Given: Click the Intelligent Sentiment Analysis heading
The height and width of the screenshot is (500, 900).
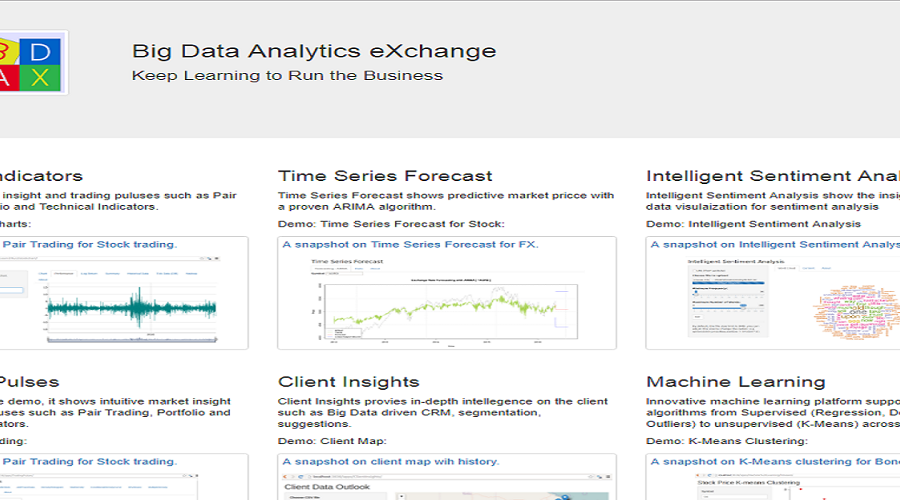Looking at the screenshot, I should coord(772,176).
